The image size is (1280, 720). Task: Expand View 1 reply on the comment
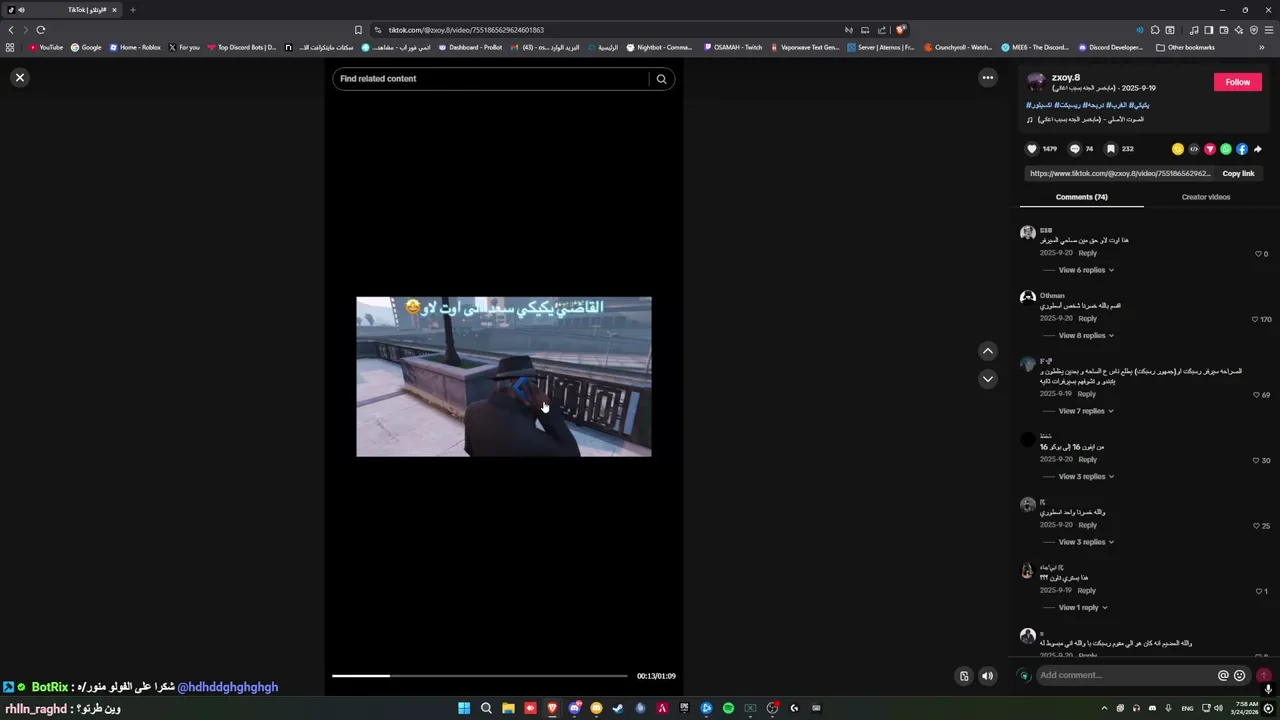click(x=1082, y=608)
